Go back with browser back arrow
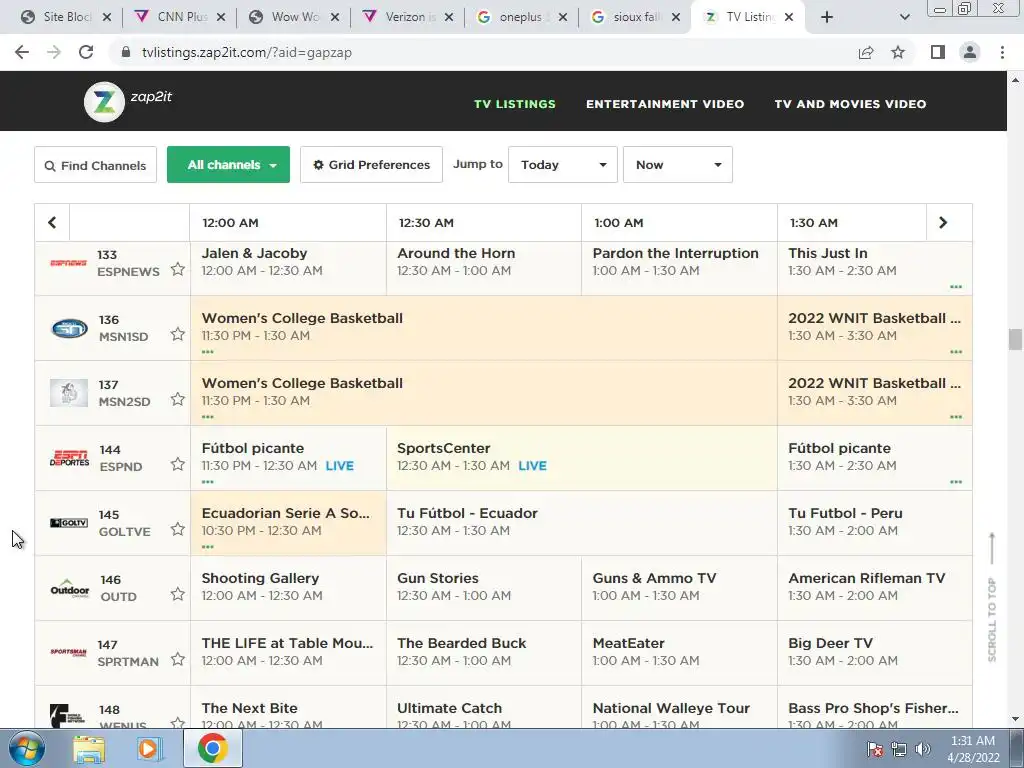 pyautogui.click(x=22, y=52)
